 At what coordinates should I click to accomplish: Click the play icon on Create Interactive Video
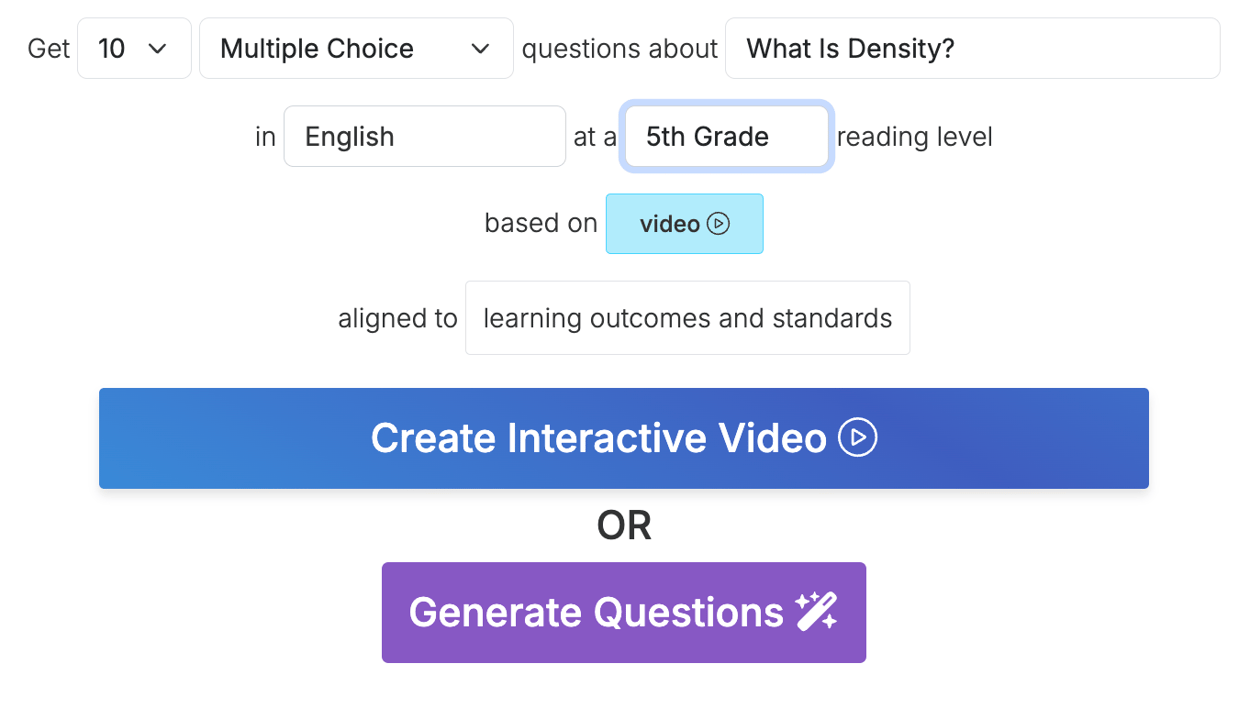pyautogui.click(x=857, y=438)
